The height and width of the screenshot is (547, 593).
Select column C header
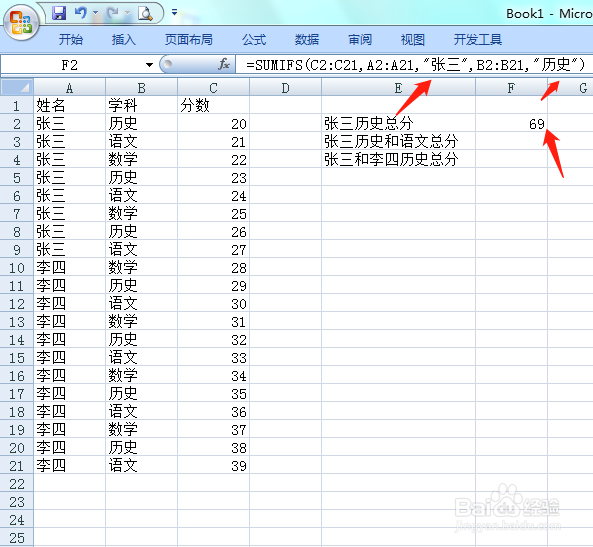(x=213, y=88)
